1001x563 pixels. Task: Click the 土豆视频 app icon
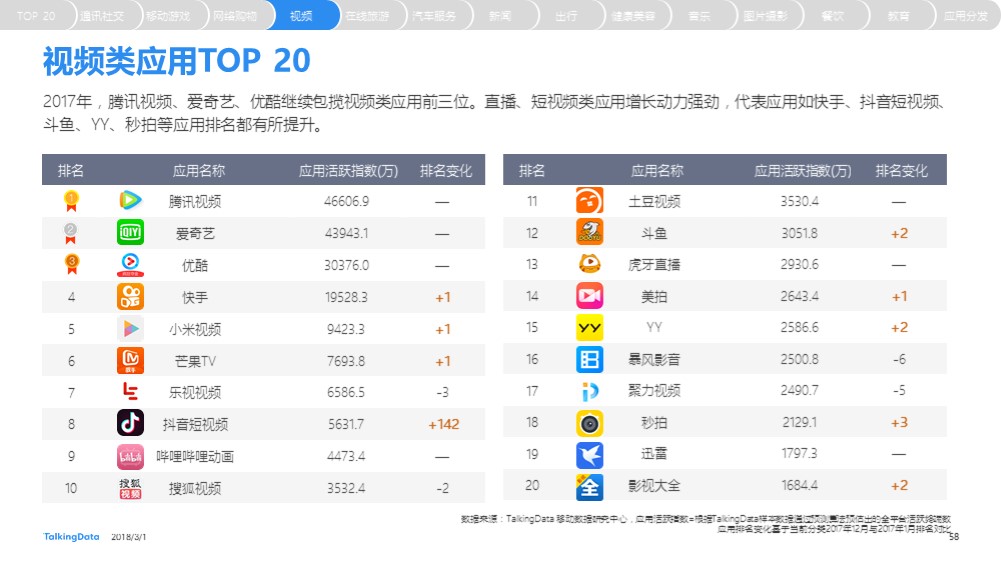(589, 200)
